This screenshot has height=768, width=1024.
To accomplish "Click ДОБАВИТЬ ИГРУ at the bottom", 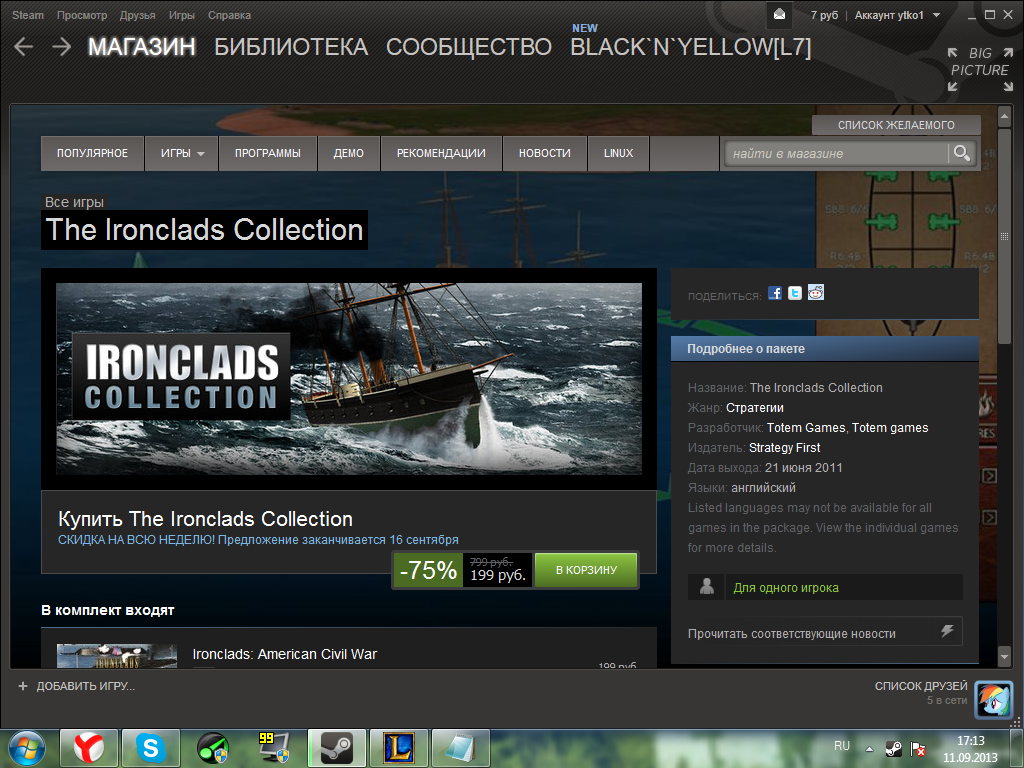I will point(86,686).
